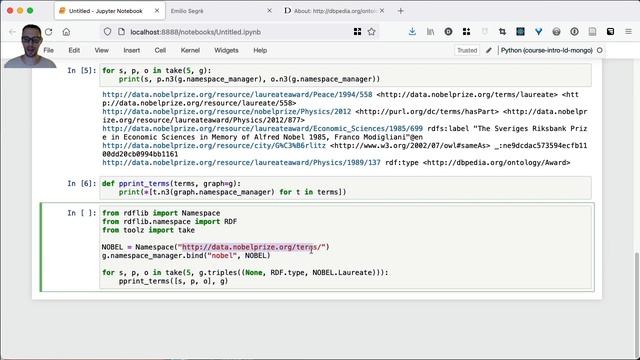
Task: Click the black sidebar-style extension icon
Action: [610, 32]
